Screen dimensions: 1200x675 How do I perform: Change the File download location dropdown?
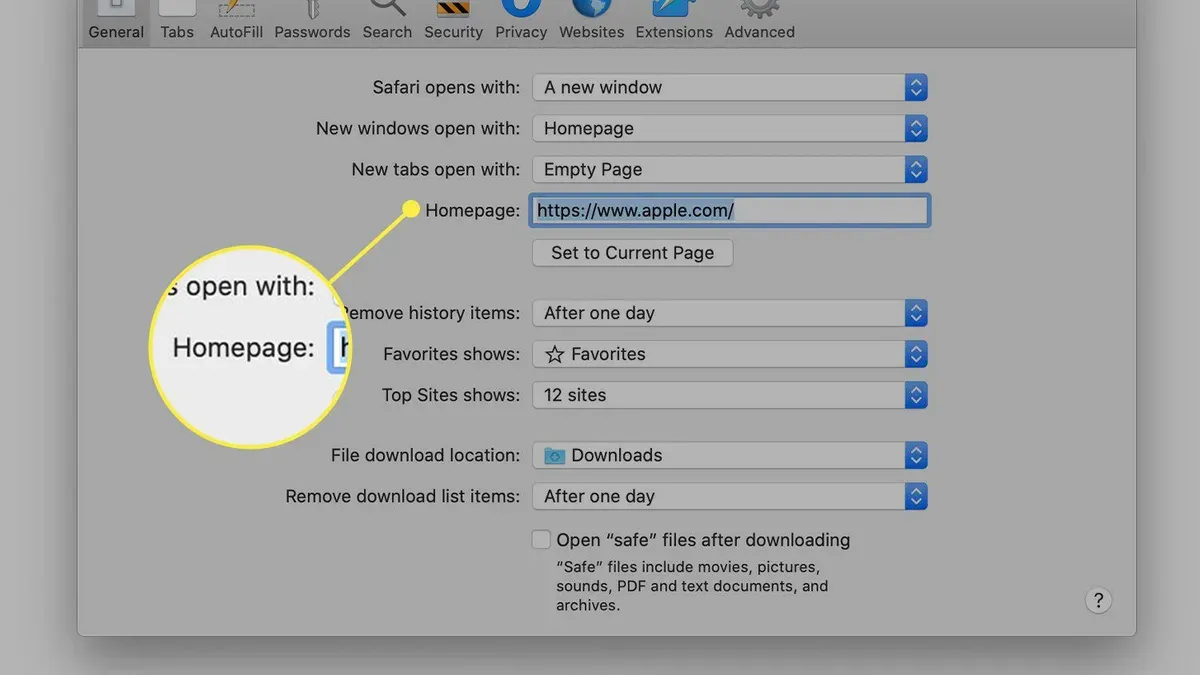coord(730,455)
